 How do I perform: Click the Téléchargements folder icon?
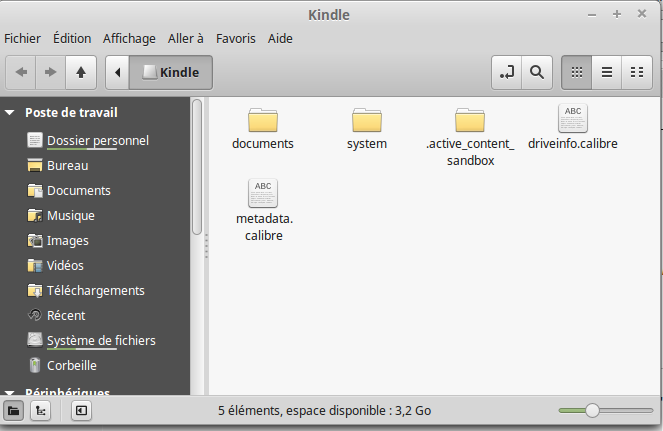(x=35, y=291)
